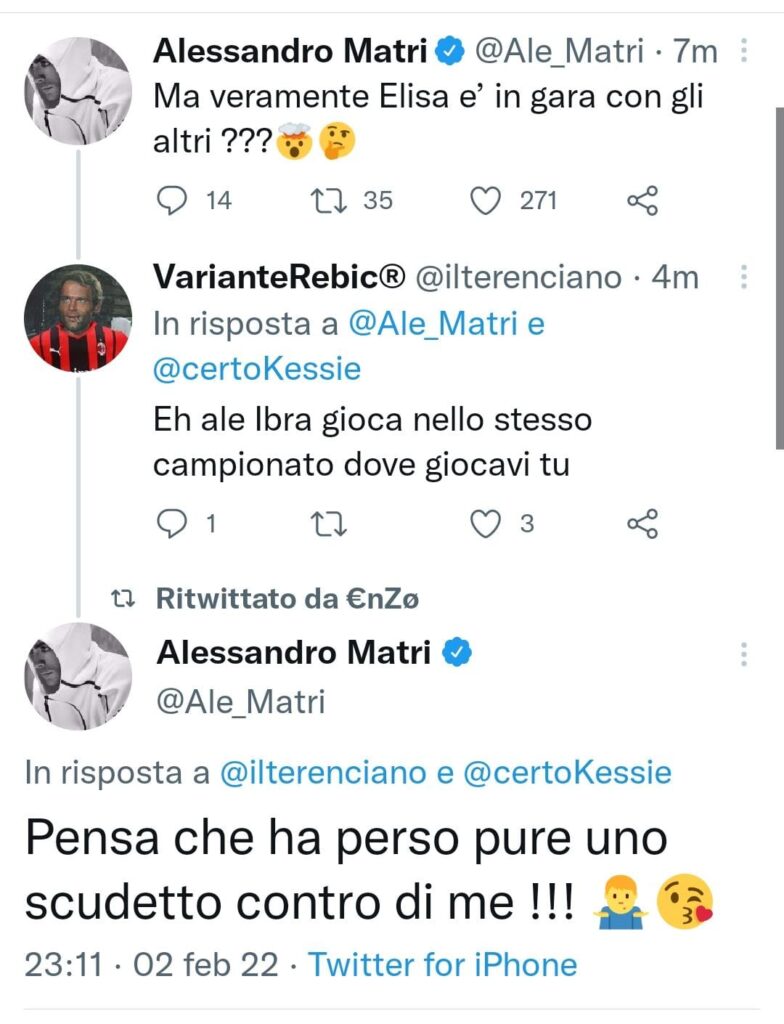Share VarianteRebic's reply tweet
The image size is (784, 1024).
tap(642, 523)
